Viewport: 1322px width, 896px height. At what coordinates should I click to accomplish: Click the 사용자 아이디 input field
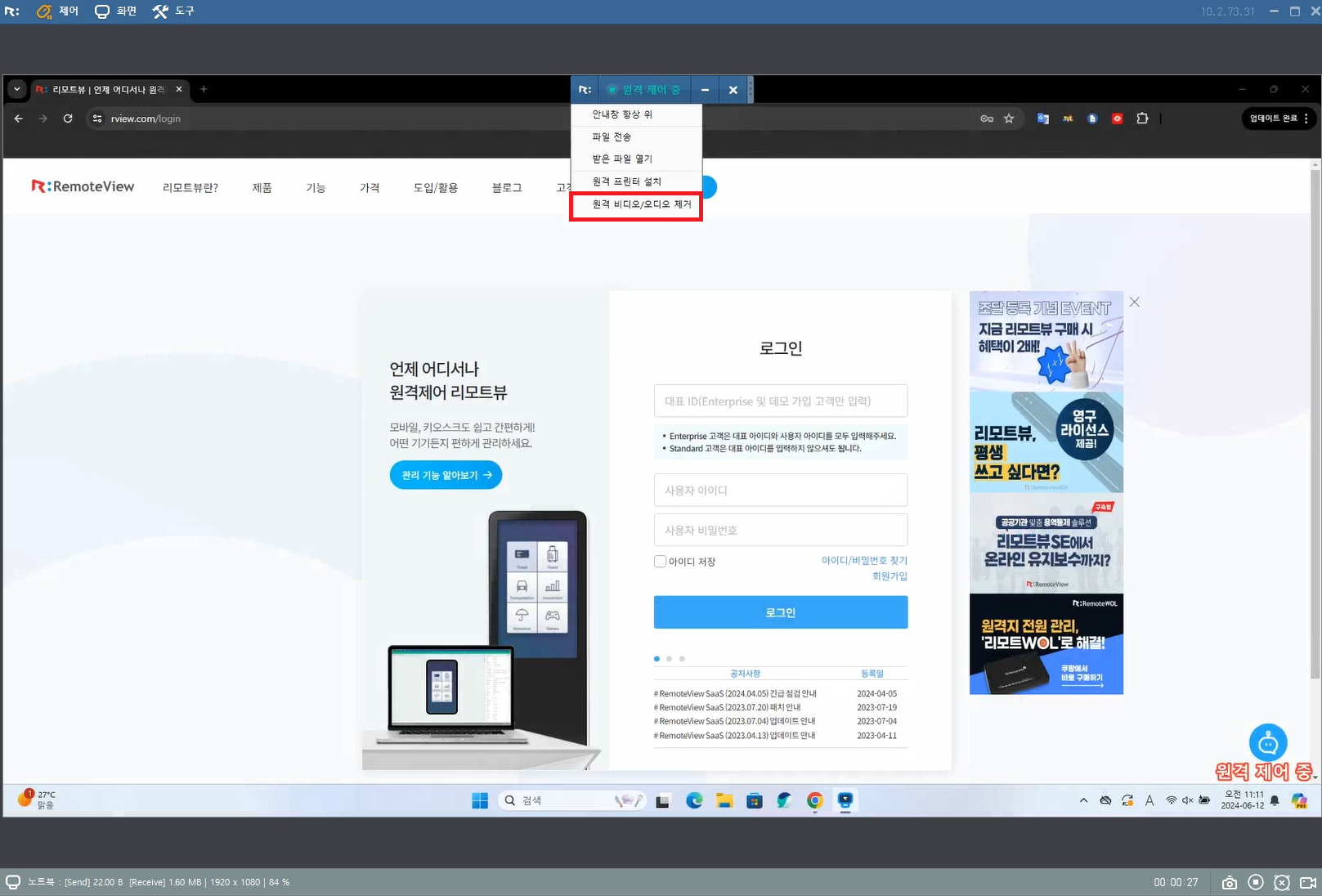pos(780,491)
